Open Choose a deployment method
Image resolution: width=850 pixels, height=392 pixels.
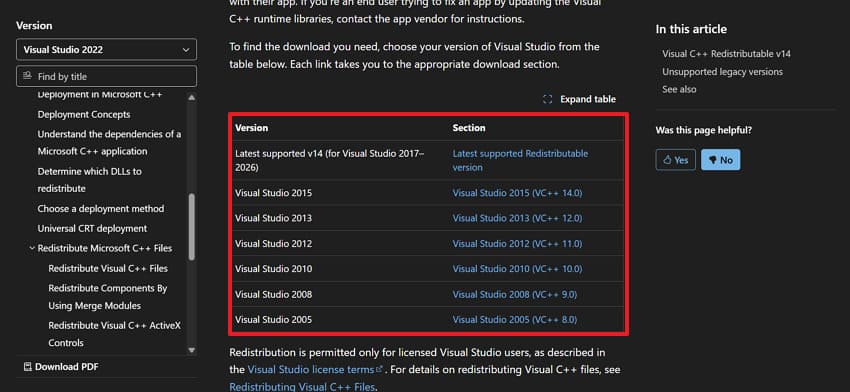click(x=101, y=209)
